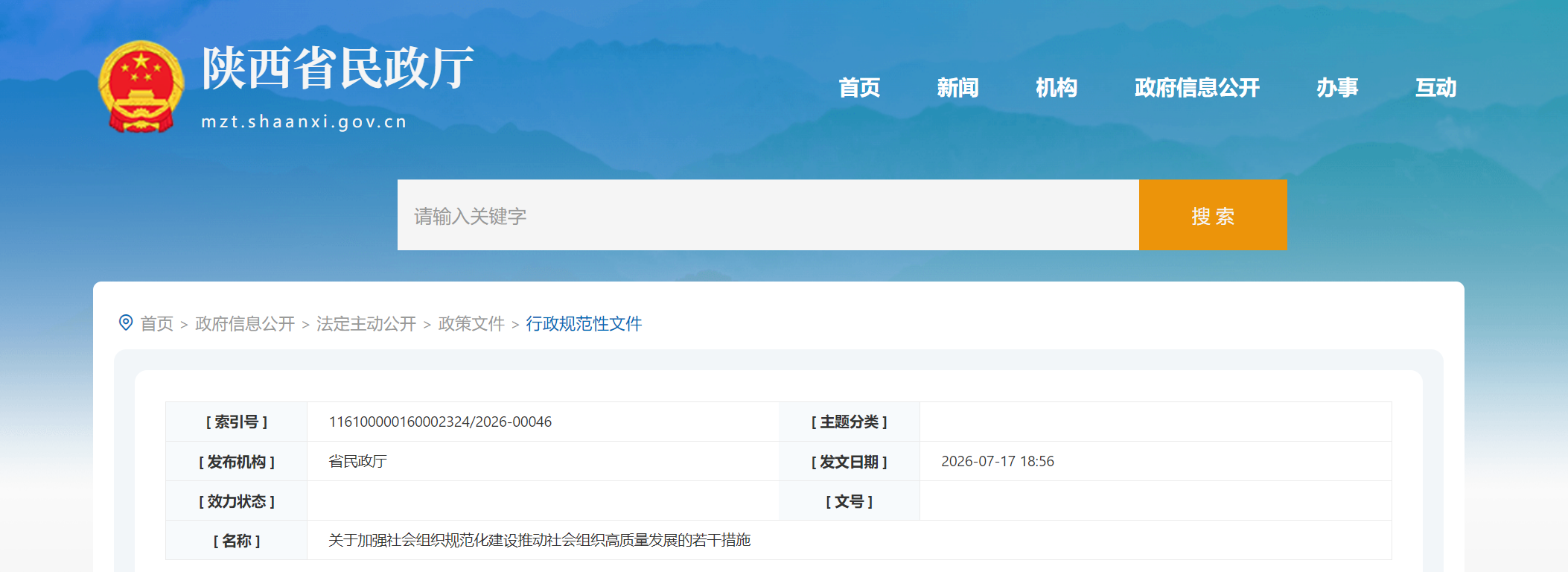Click the 文号 label cell
Screen dimensions: 1568x572
tap(850, 501)
